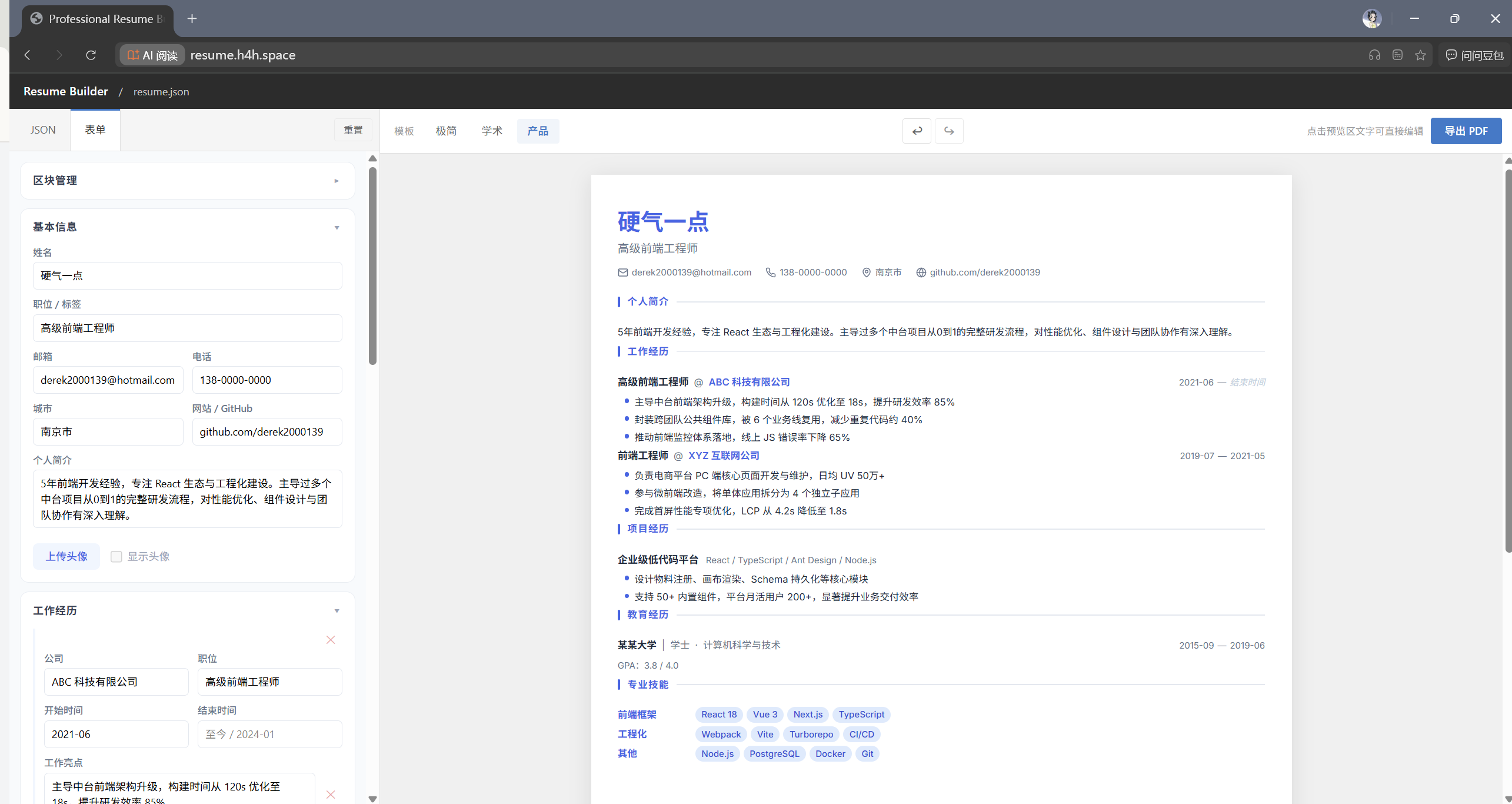
Task: Enable the 显示头像 checkbox
Action: pyautogui.click(x=116, y=556)
